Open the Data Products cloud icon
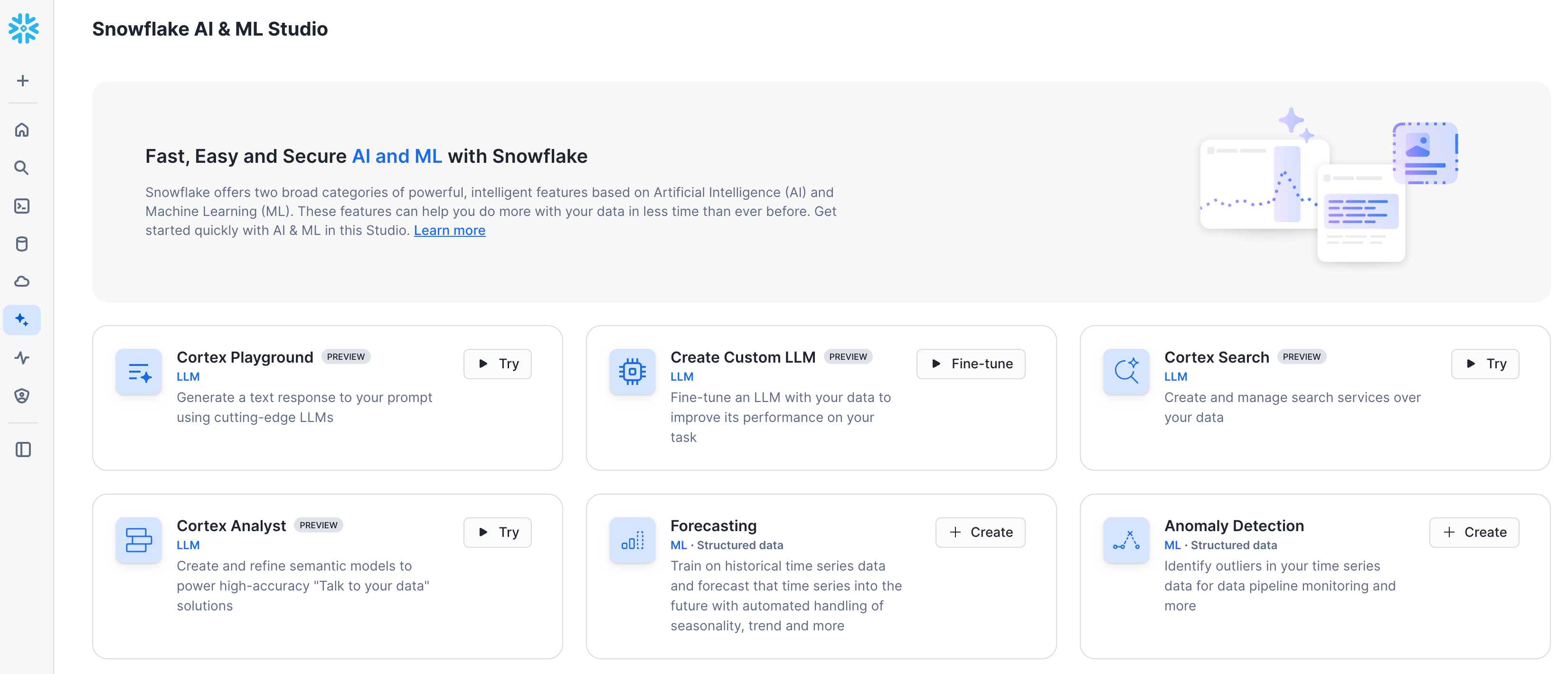This screenshot has height=674, width=1568. click(x=22, y=281)
